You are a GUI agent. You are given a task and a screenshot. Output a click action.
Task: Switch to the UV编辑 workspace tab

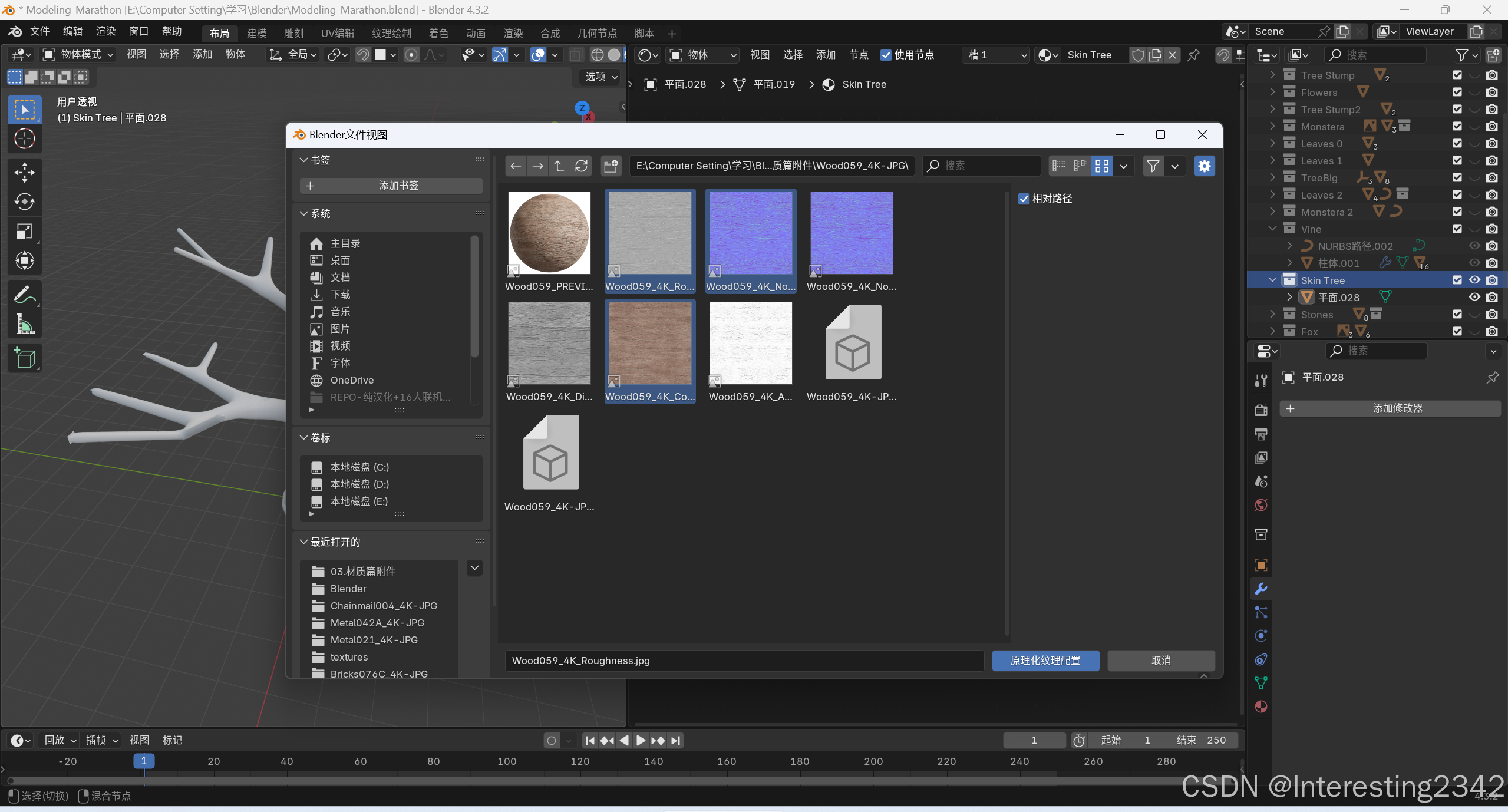click(x=337, y=34)
